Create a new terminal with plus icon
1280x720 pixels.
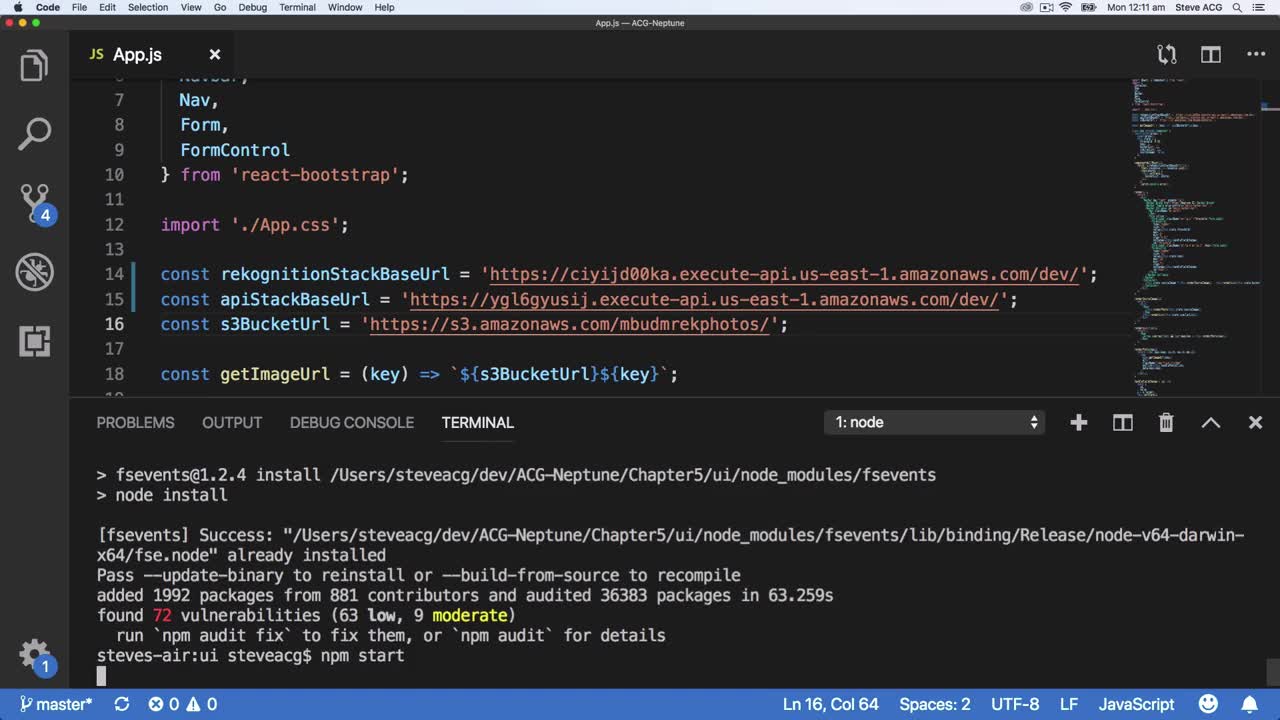pyautogui.click(x=1078, y=423)
